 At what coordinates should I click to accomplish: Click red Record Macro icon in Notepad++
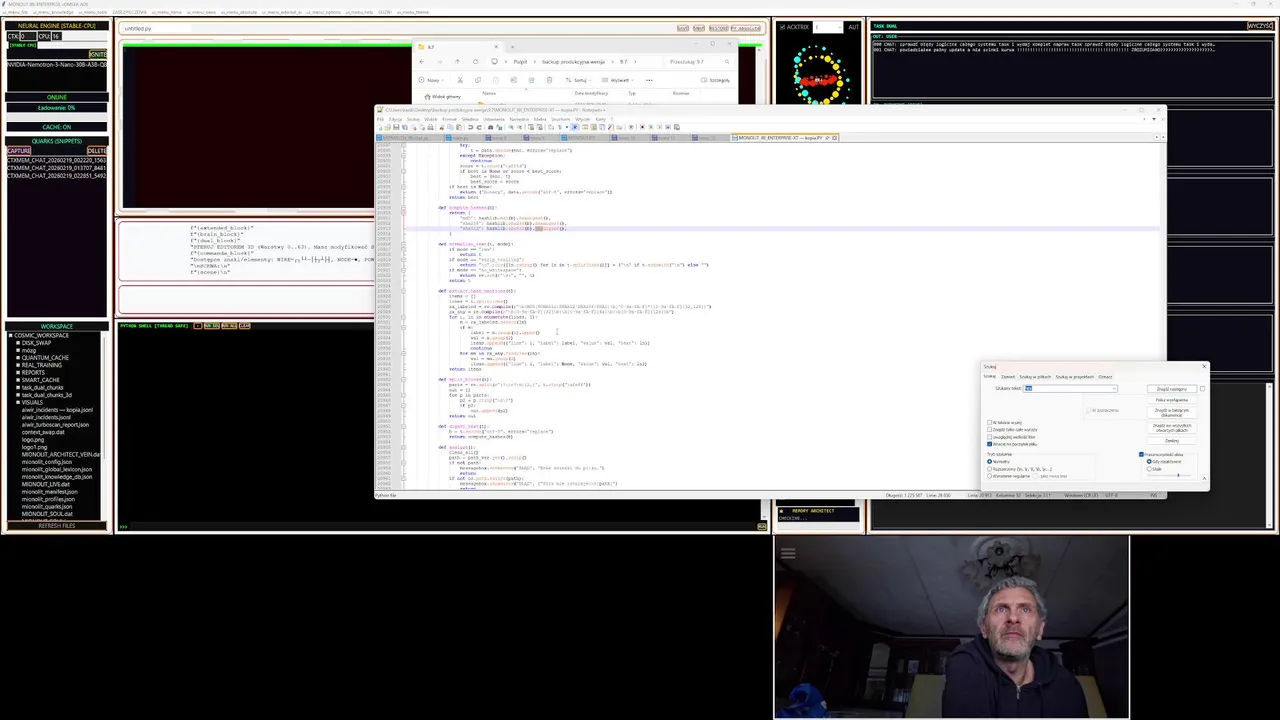[x=642, y=127]
